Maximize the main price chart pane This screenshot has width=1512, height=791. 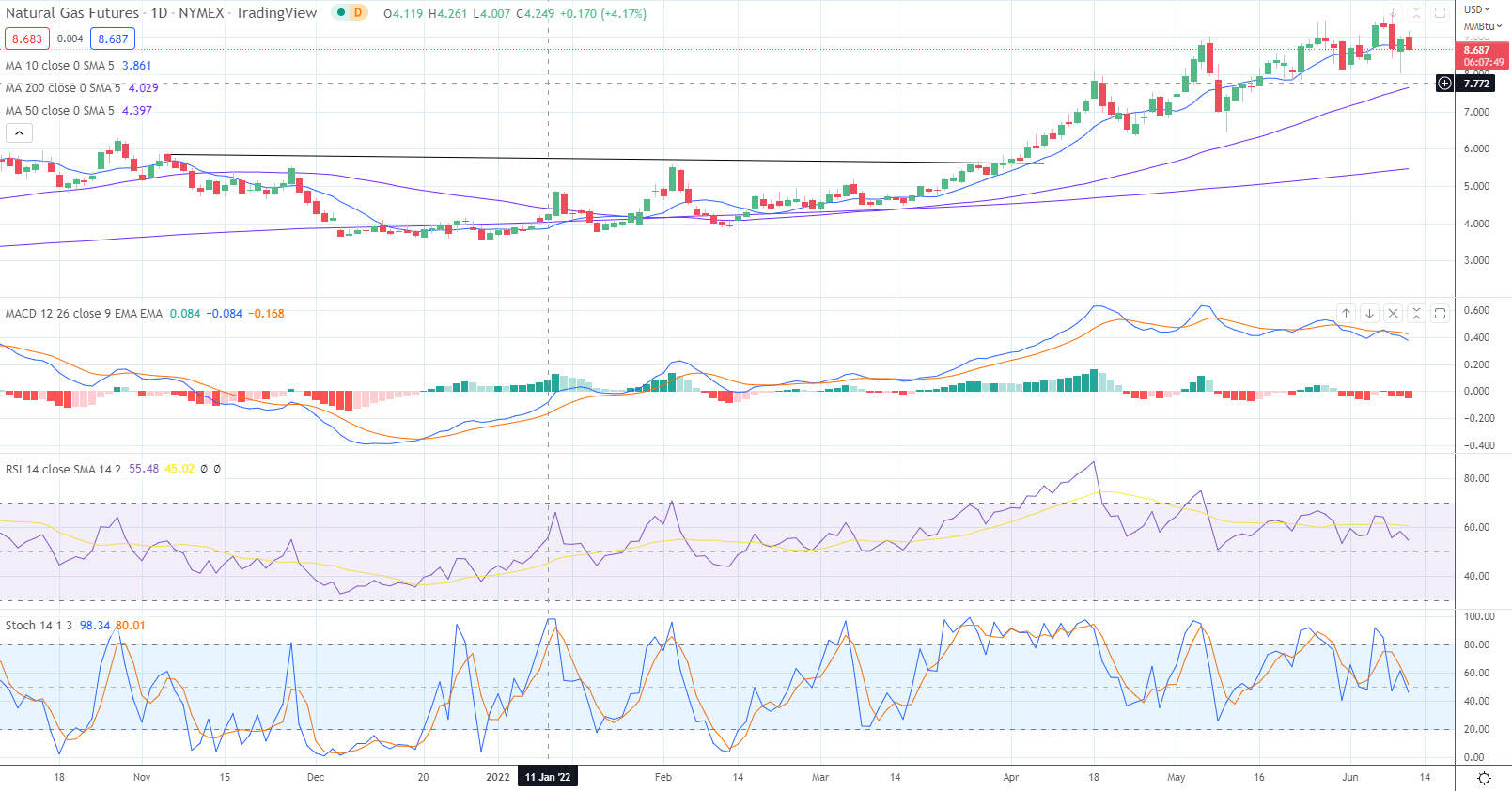[1440, 13]
